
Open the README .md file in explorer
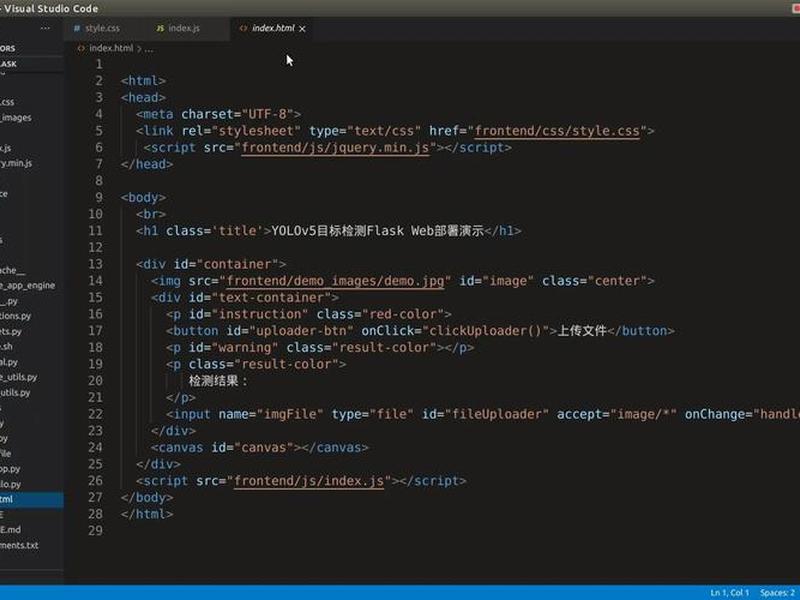tap(10, 530)
